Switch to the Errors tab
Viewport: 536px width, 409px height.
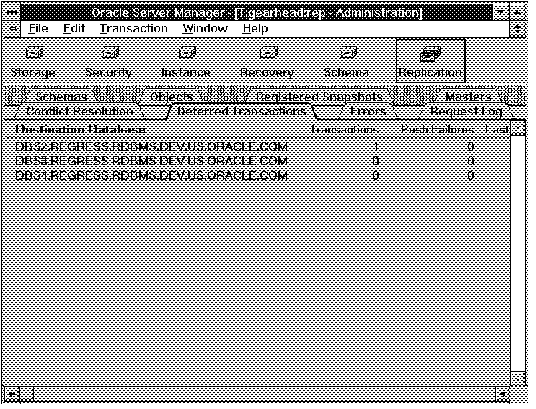[368, 111]
